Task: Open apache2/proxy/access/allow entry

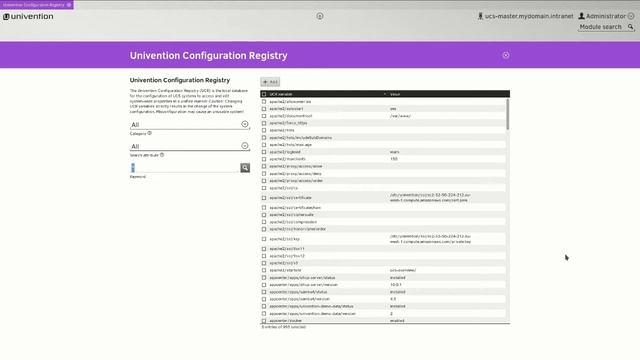Action: click(x=296, y=167)
